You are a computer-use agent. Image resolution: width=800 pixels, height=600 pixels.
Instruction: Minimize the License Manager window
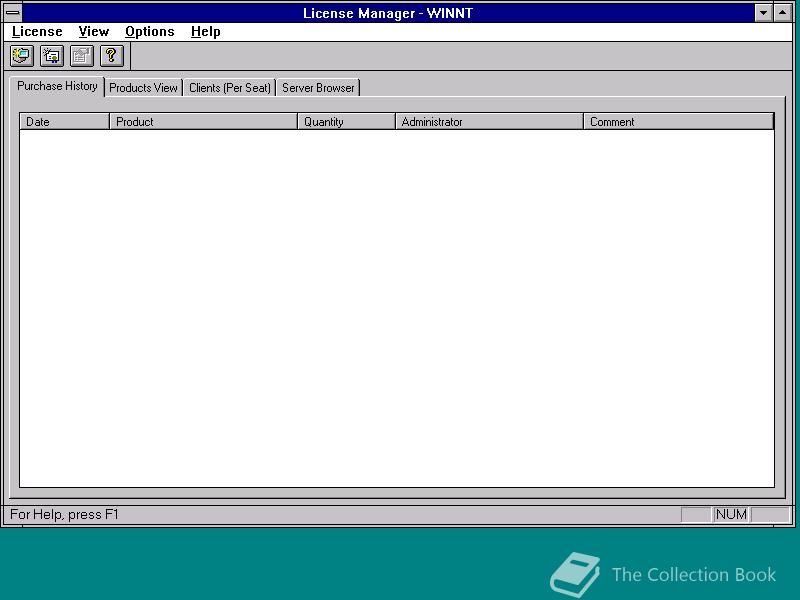(763, 13)
